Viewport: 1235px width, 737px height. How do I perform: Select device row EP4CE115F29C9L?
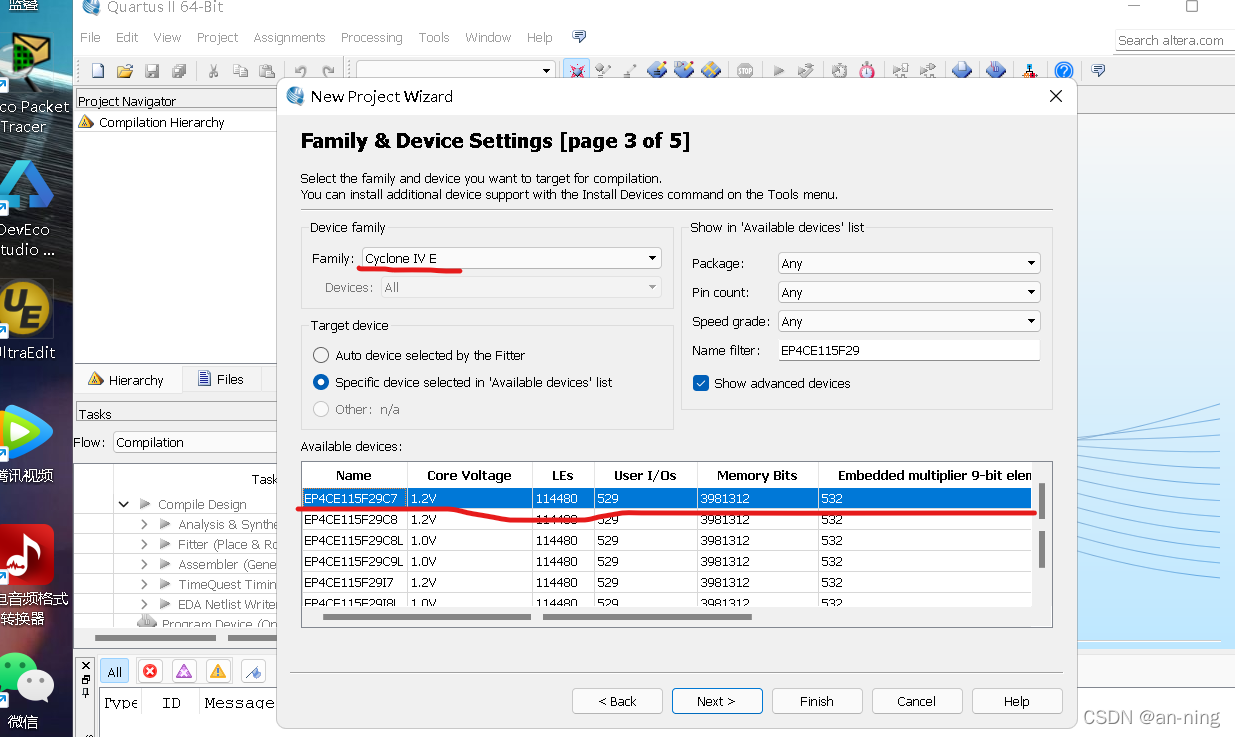[x=667, y=561]
